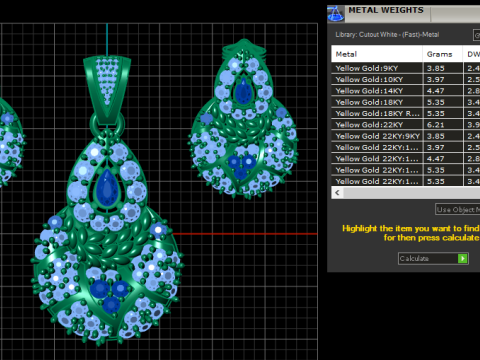Select the Grams column header
Viewport: 480px width, 360px height.
[x=443, y=54]
